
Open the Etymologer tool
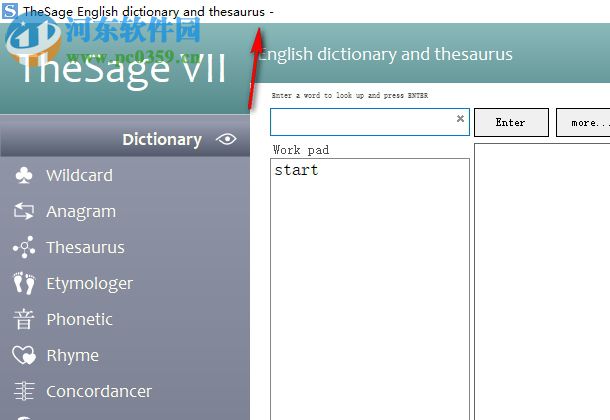click(x=89, y=284)
